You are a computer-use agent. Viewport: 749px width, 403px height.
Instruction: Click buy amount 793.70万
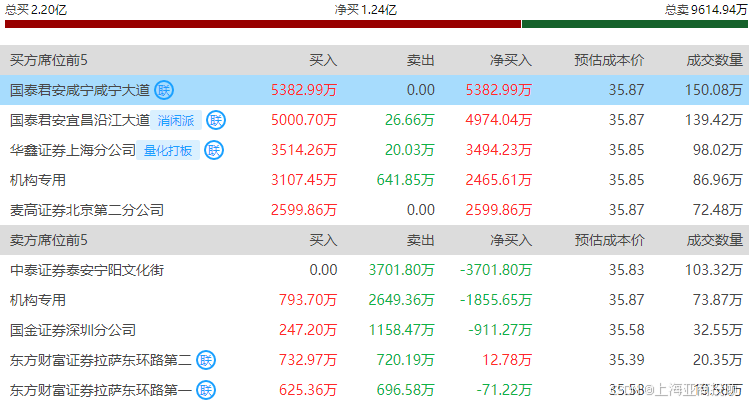click(x=308, y=300)
